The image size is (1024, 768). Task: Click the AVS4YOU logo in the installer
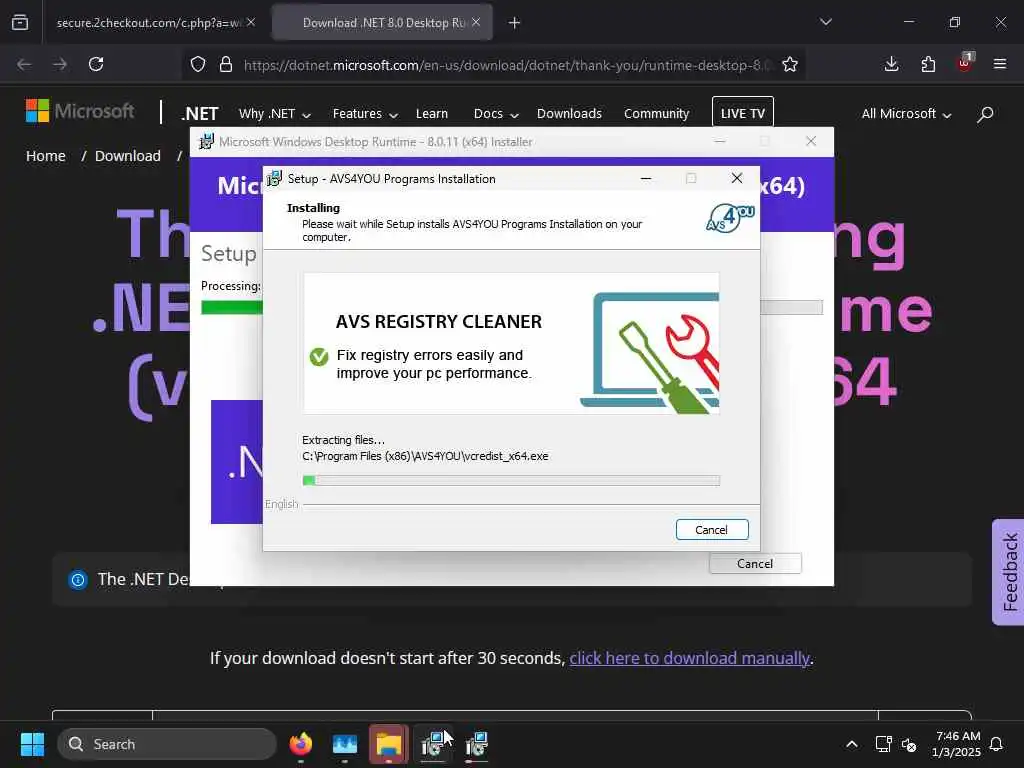click(x=730, y=219)
